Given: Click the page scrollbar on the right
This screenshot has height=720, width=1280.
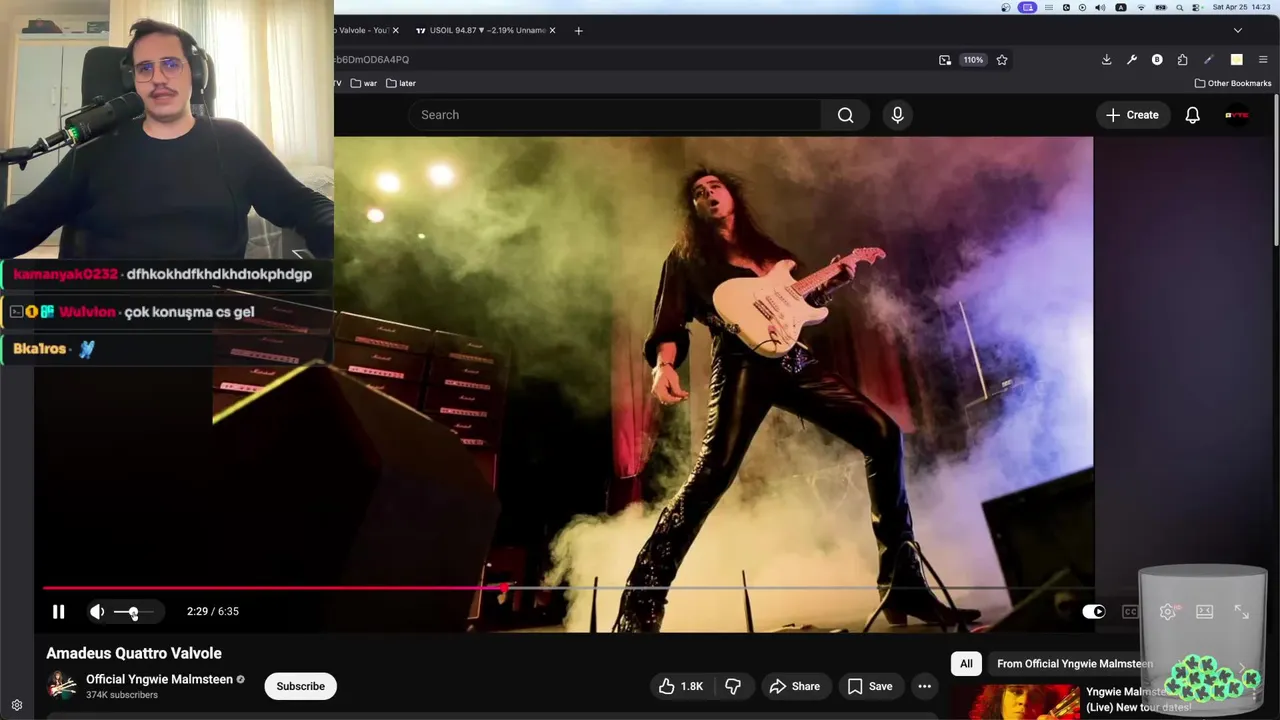Looking at the screenshot, I should tap(1276, 170).
